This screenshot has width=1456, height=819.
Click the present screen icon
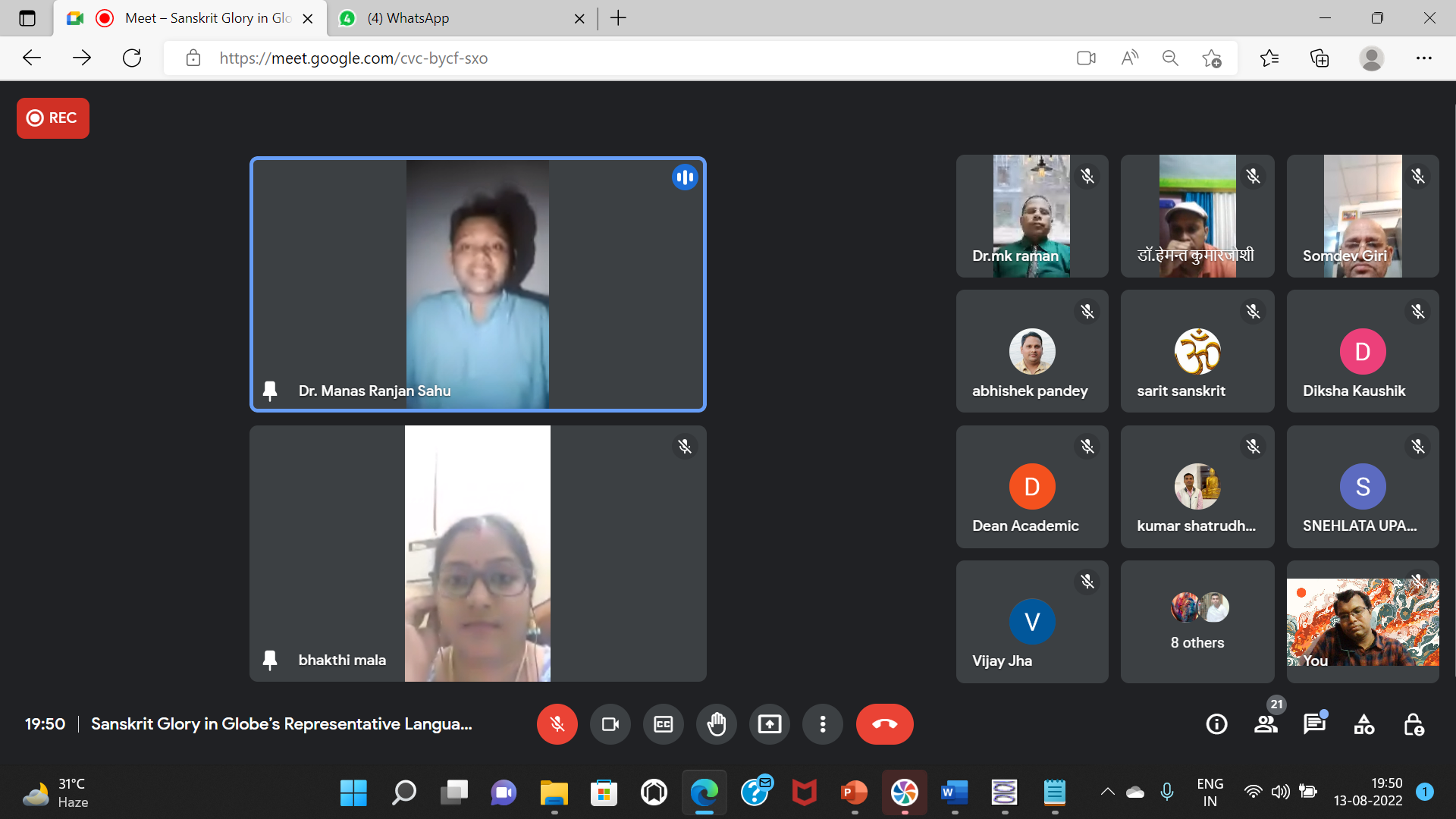coord(769,724)
